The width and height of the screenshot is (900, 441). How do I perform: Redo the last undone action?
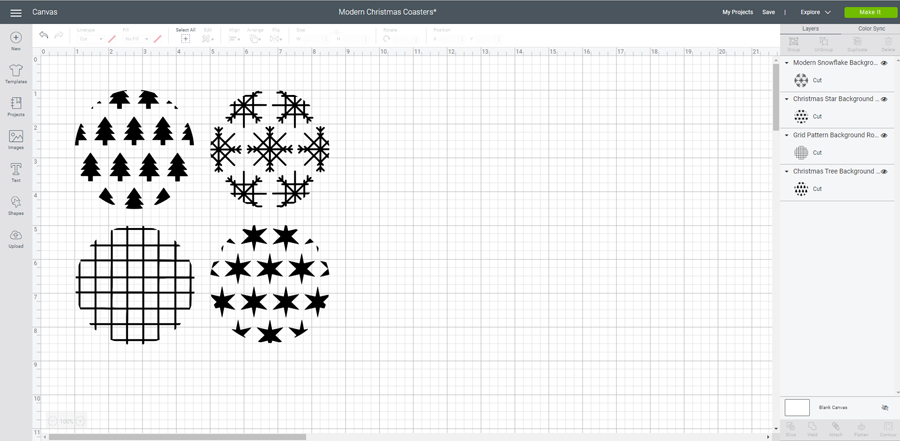(x=59, y=35)
